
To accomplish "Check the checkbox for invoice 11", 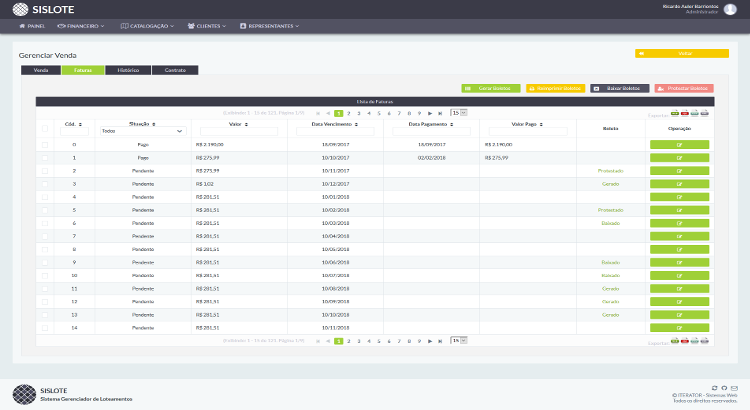I will point(45,288).
